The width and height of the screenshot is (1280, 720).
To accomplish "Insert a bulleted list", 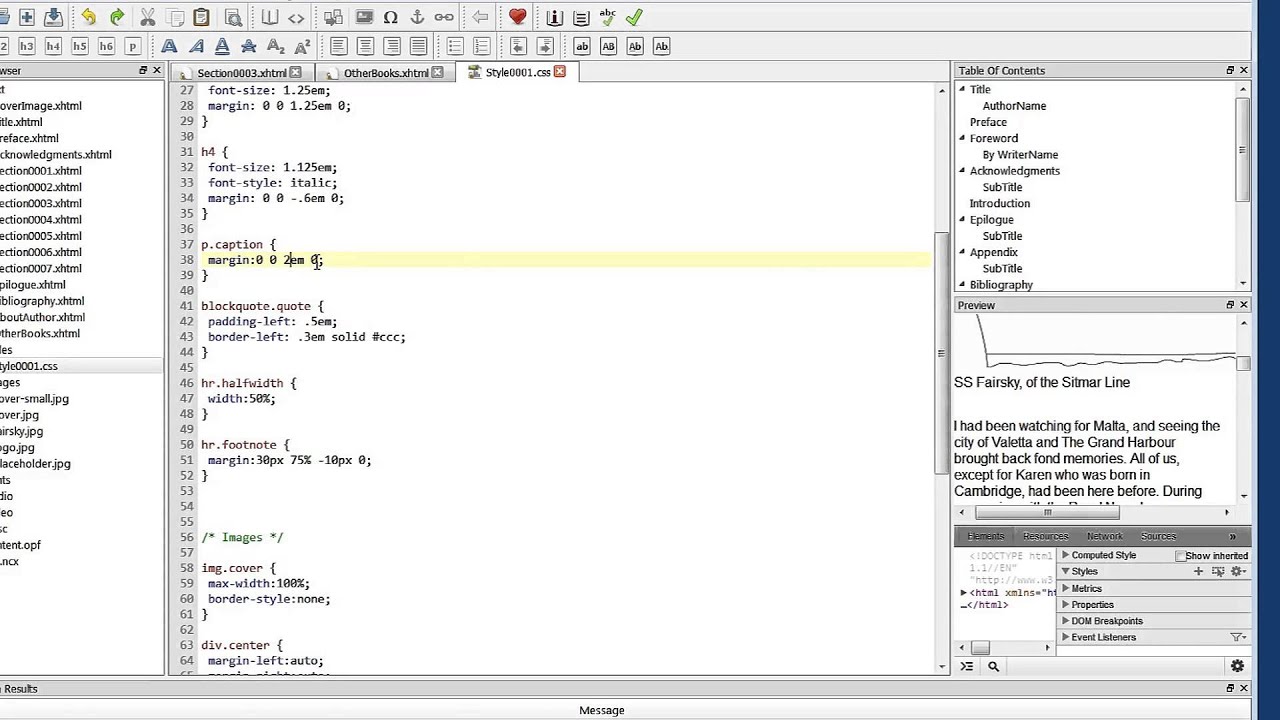I will [x=455, y=46].
